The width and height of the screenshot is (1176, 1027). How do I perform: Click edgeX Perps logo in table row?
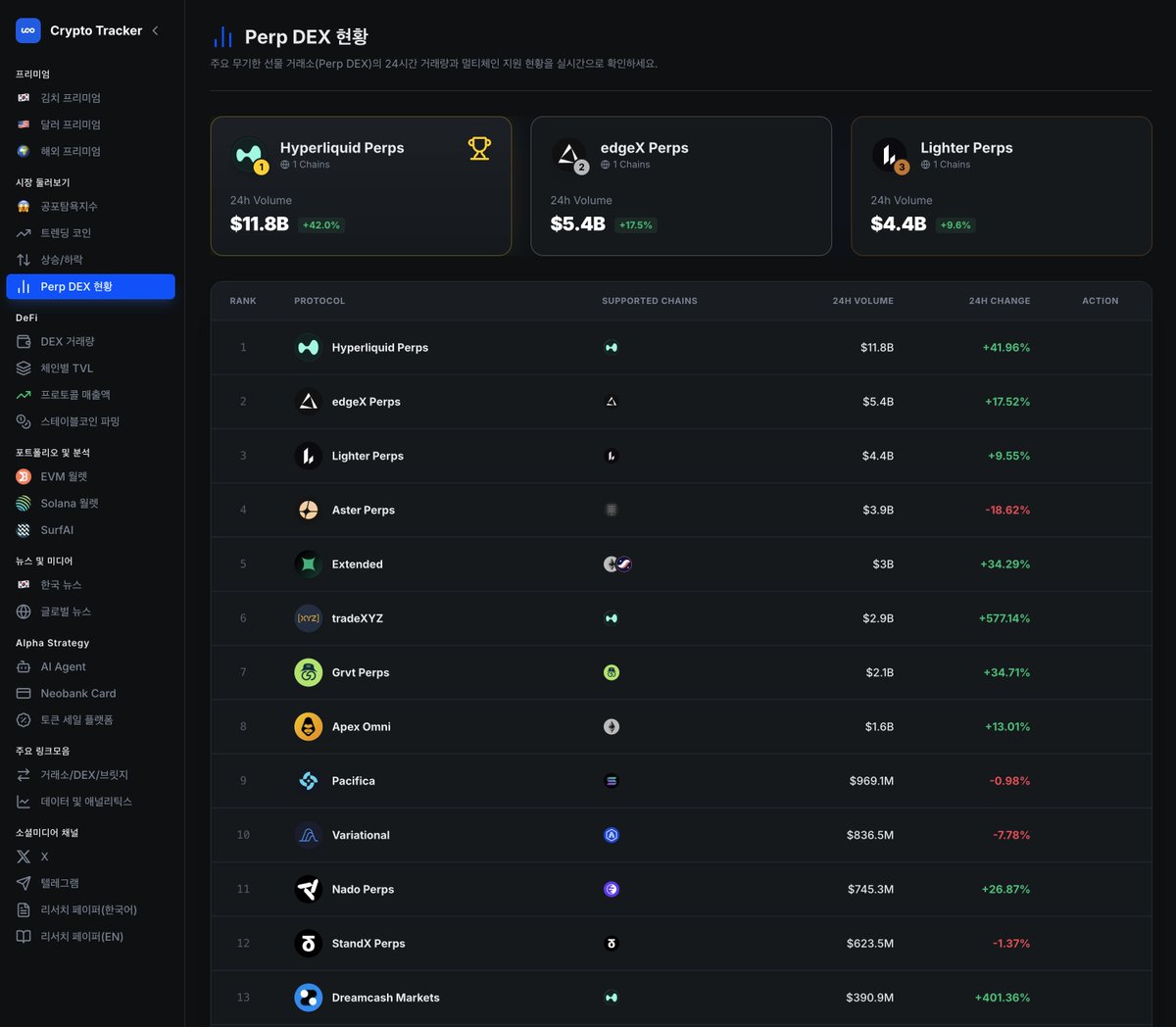pyautogui.click(x=309, y=402)
